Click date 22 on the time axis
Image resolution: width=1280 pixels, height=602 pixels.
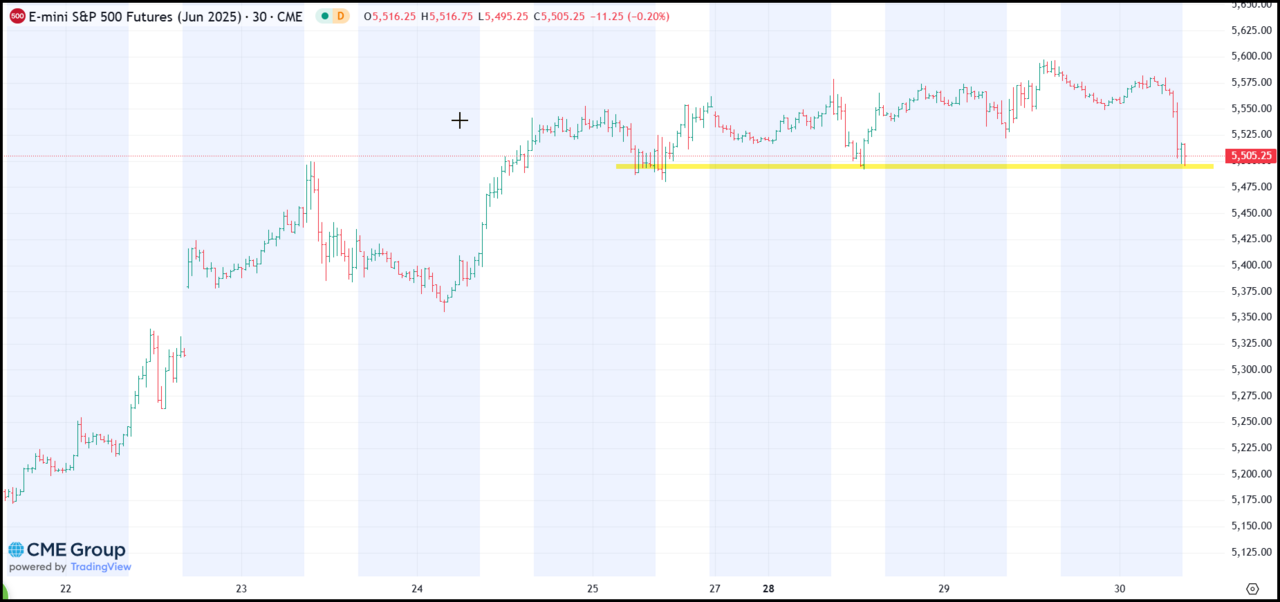coord(66,589)
